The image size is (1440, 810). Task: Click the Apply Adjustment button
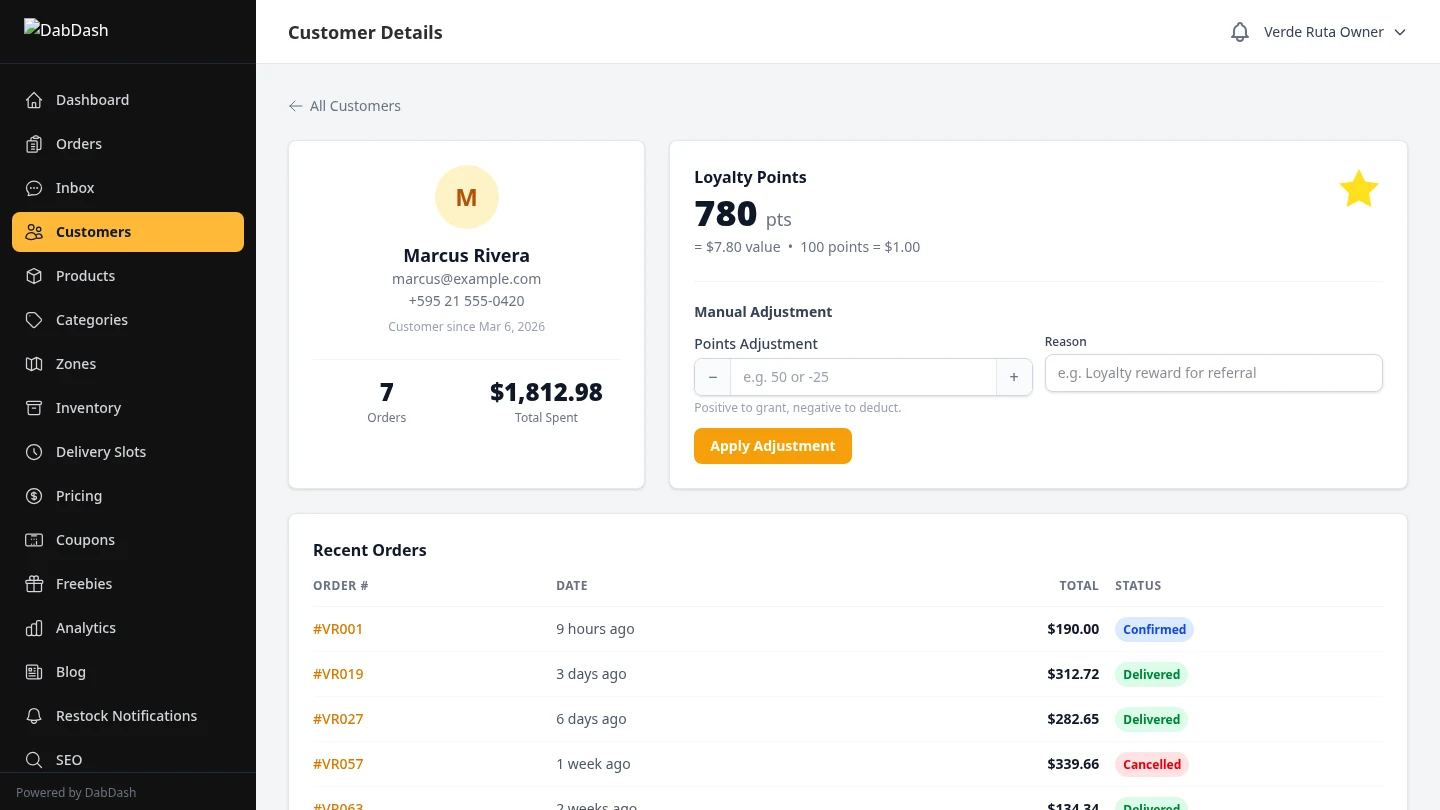(x=772, y=445)
